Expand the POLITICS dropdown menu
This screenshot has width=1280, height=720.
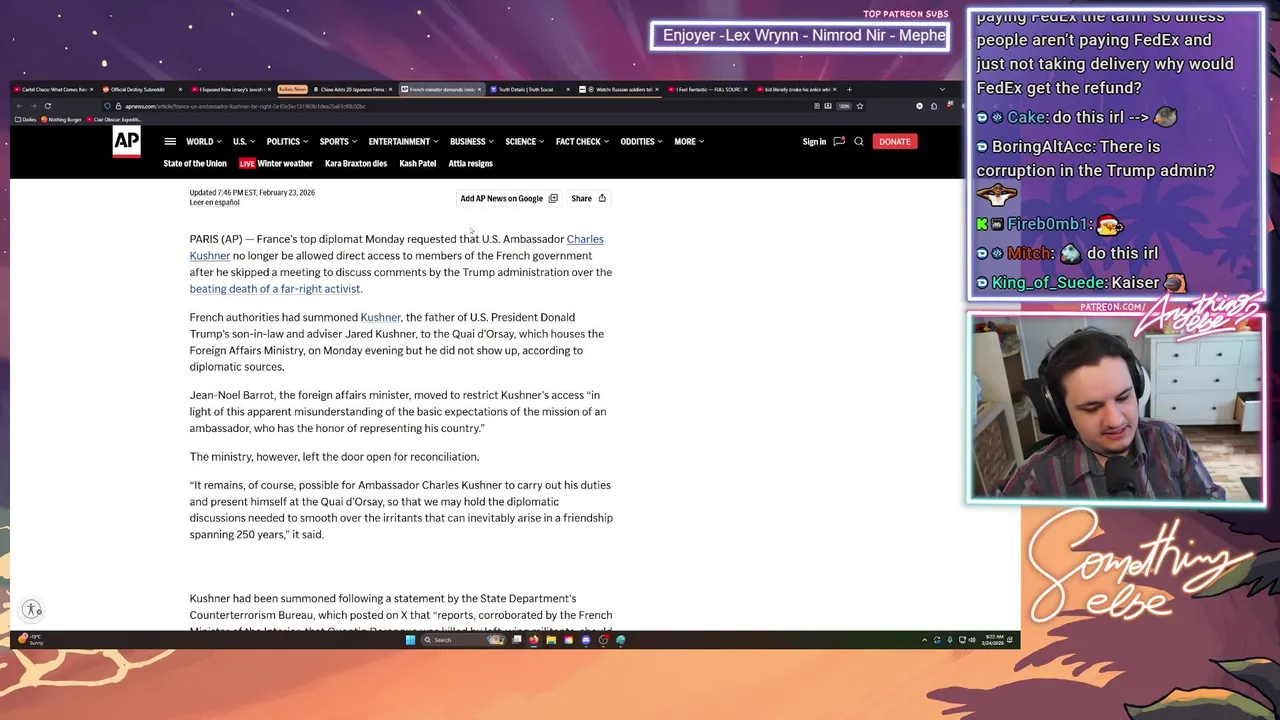tap(287, 142)
